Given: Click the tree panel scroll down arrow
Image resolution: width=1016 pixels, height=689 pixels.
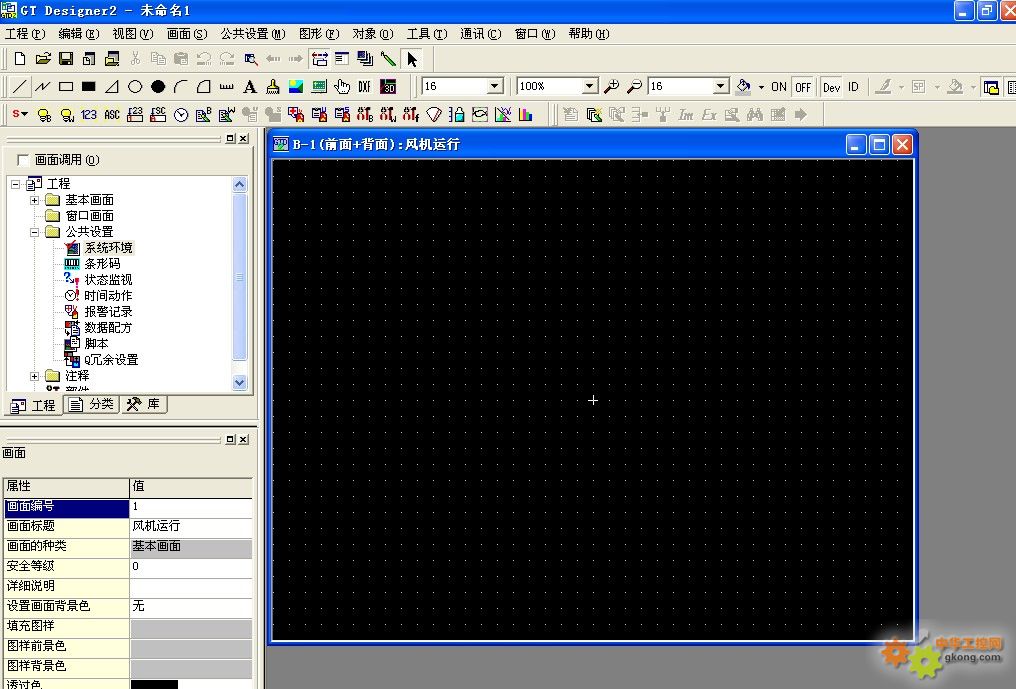Looking at the screenshot, I should coord(239,382).
